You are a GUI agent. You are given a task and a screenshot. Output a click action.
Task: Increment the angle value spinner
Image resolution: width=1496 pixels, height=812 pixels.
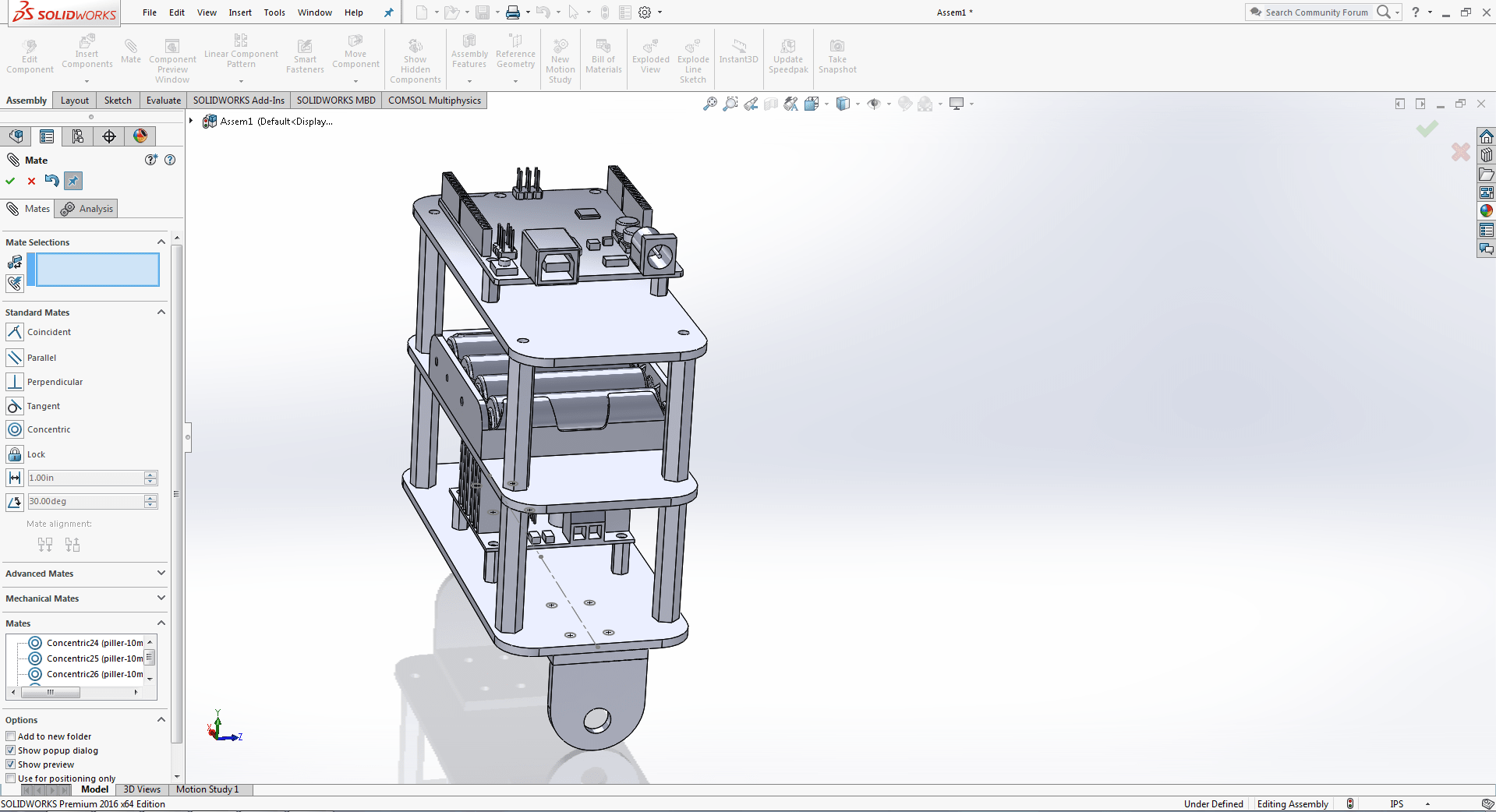coord(150,498)
